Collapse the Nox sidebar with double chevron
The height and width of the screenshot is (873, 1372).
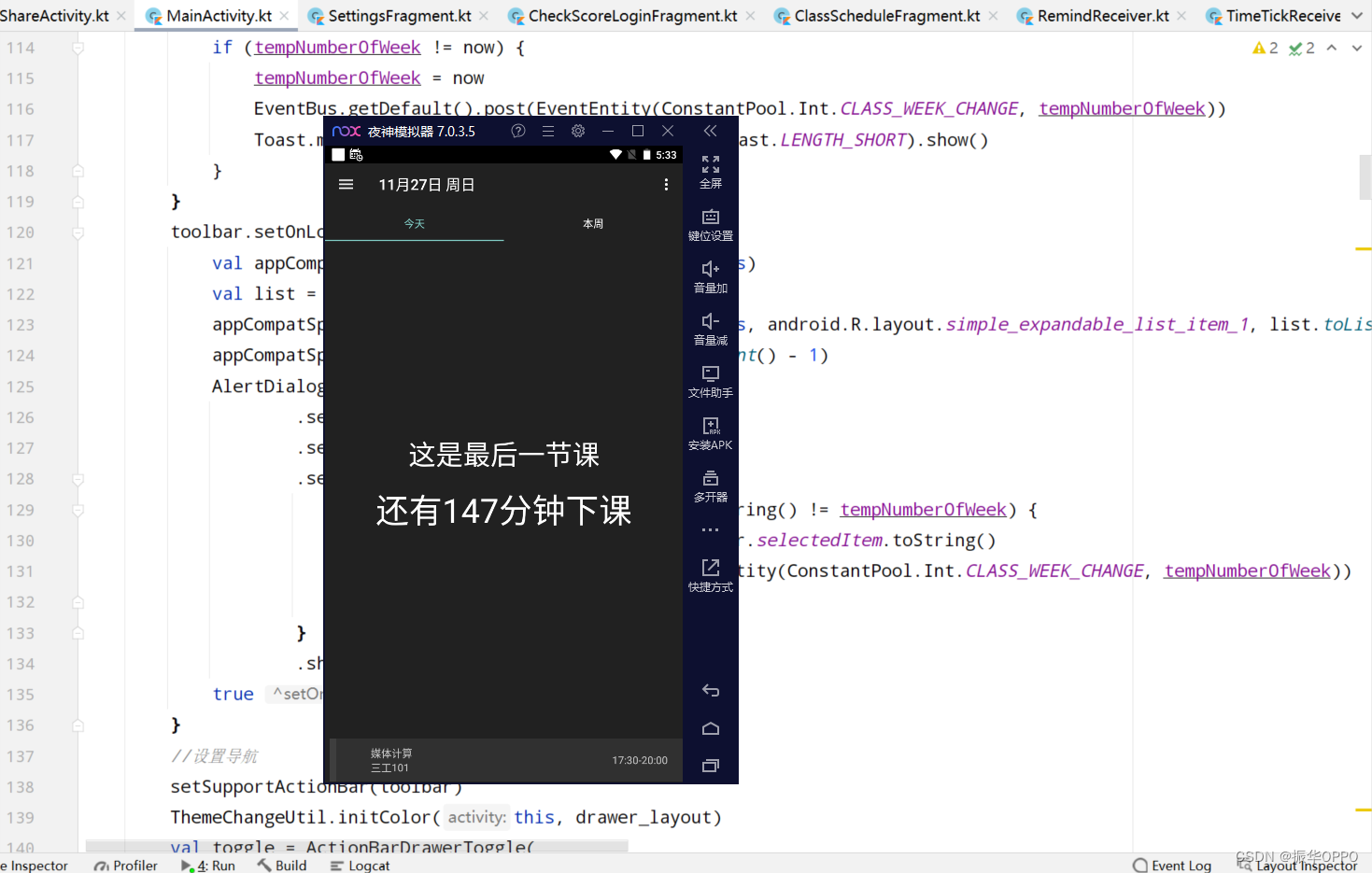(711, 131)
